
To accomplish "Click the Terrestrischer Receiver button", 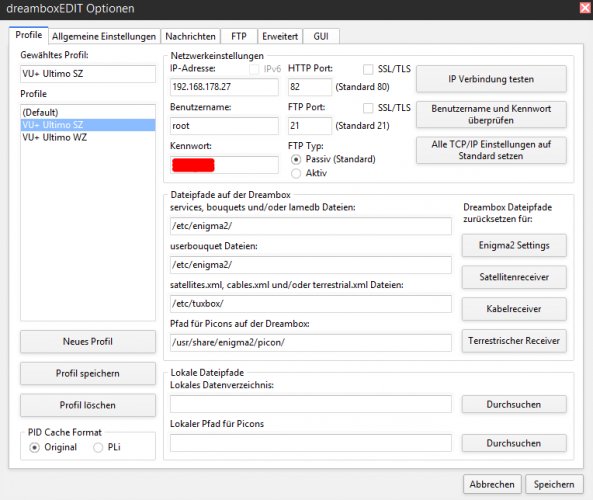I will click(x=514, y=341).
